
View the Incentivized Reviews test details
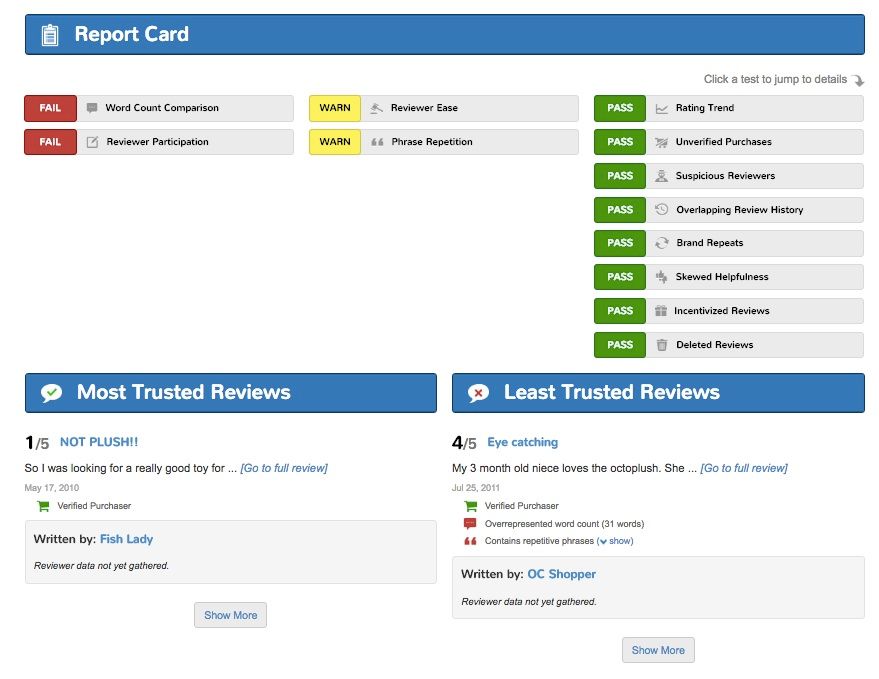coord(729,311)
